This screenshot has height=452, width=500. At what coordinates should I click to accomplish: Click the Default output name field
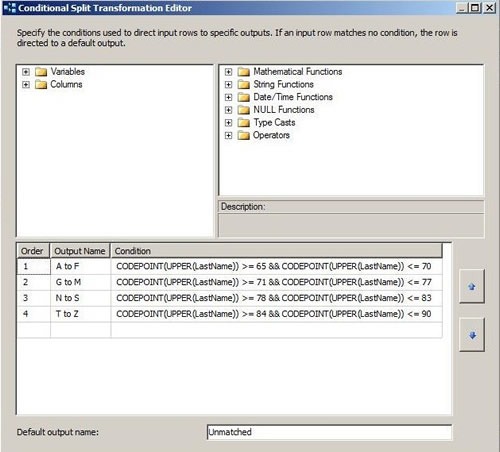[x=329, y=432]
